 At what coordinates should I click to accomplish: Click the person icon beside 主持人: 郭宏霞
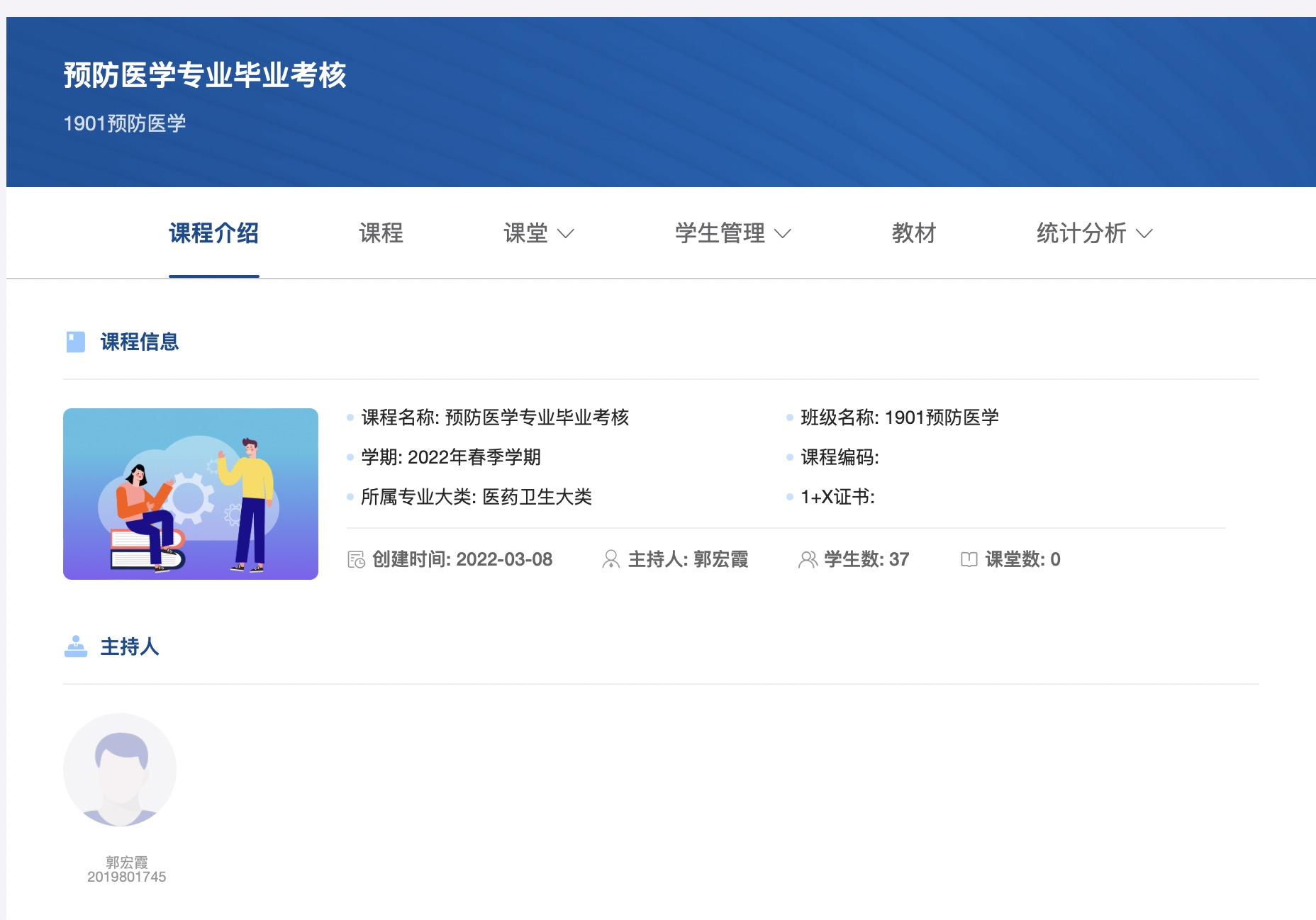pyautogui.click(x=610, y=559)
